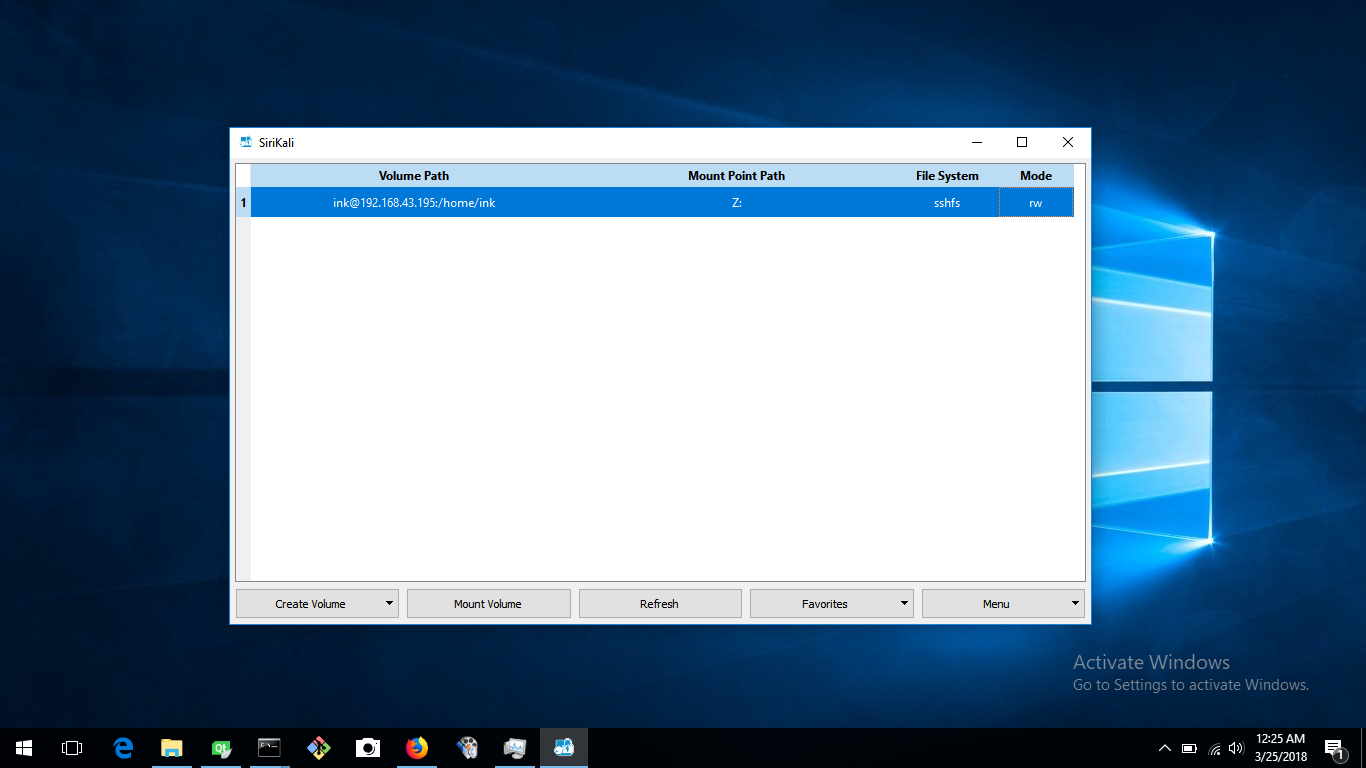1366x768 pixels.
Task: Open the Camera app in the taskbar
Action: (368, 747)
